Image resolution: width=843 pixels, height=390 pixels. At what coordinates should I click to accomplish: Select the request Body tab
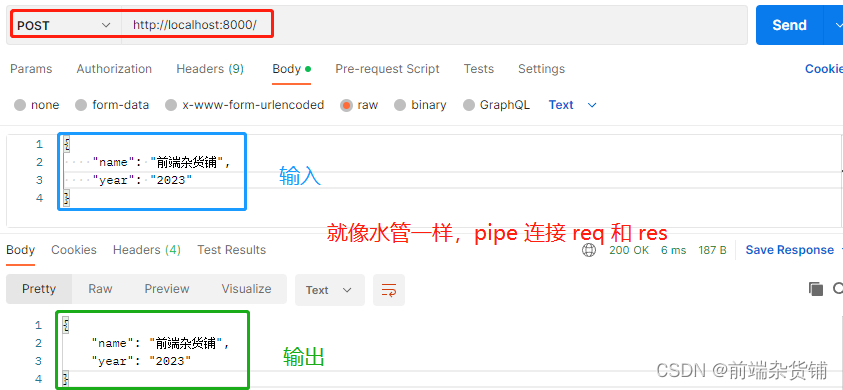pos(291,69)
